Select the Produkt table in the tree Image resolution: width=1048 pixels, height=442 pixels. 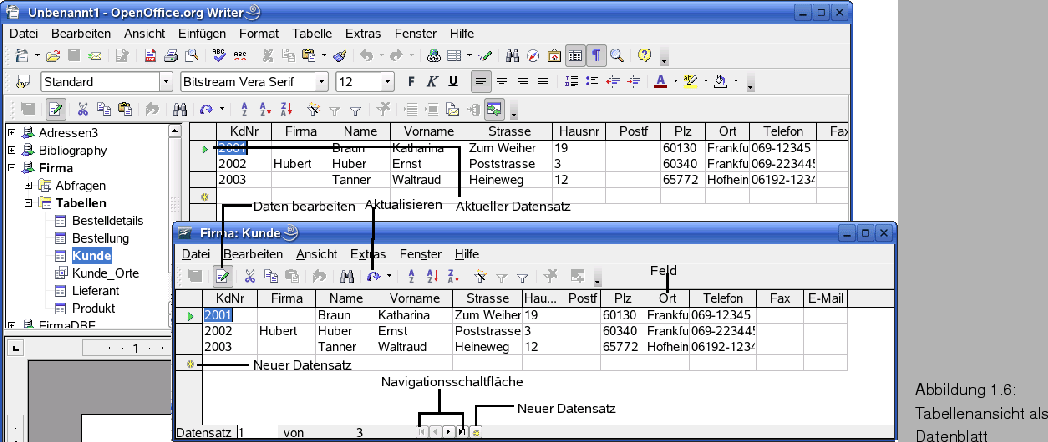pyautogui.click(x=94, y=308)
